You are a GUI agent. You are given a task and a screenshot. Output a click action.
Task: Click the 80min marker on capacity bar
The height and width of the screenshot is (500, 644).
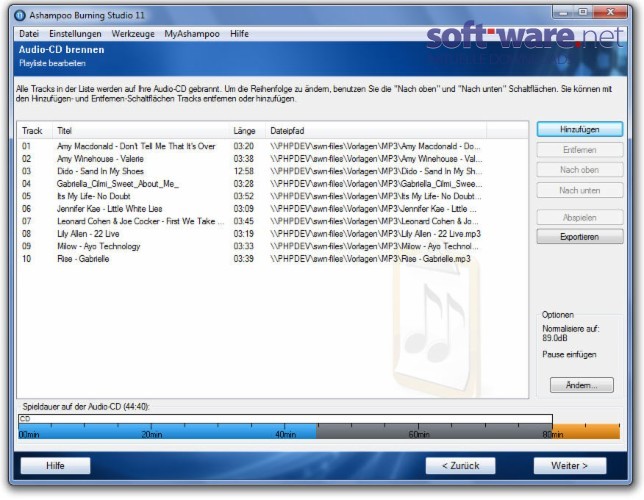tap(552, 434)
